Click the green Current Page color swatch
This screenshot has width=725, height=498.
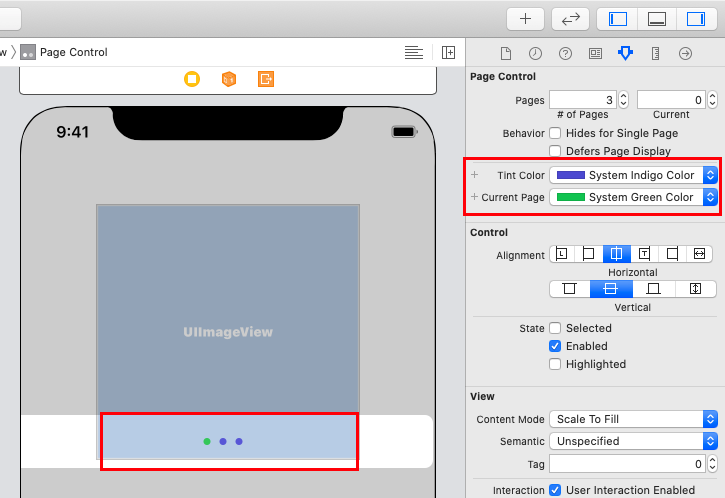tap(571, 197)
